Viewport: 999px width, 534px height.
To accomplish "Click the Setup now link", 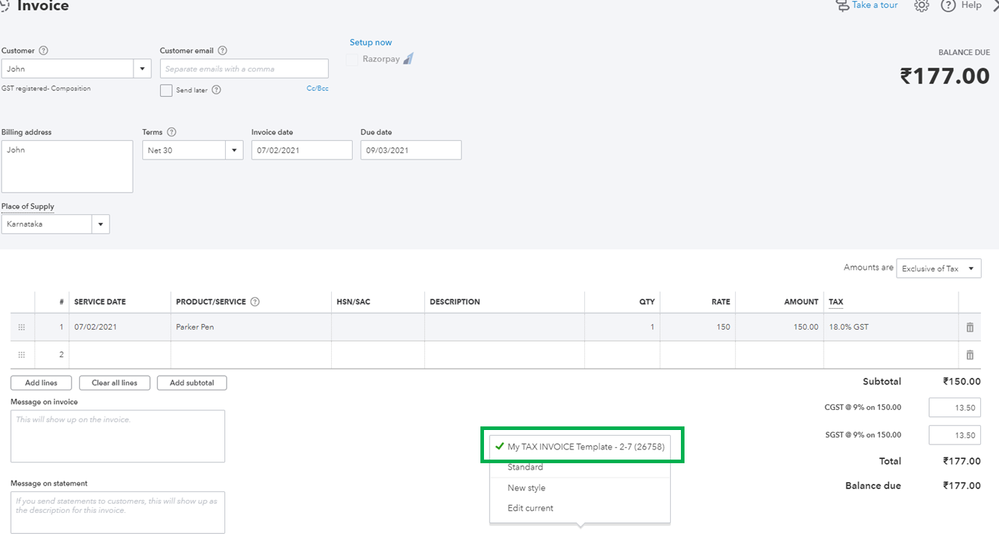I will coord(370,43).
